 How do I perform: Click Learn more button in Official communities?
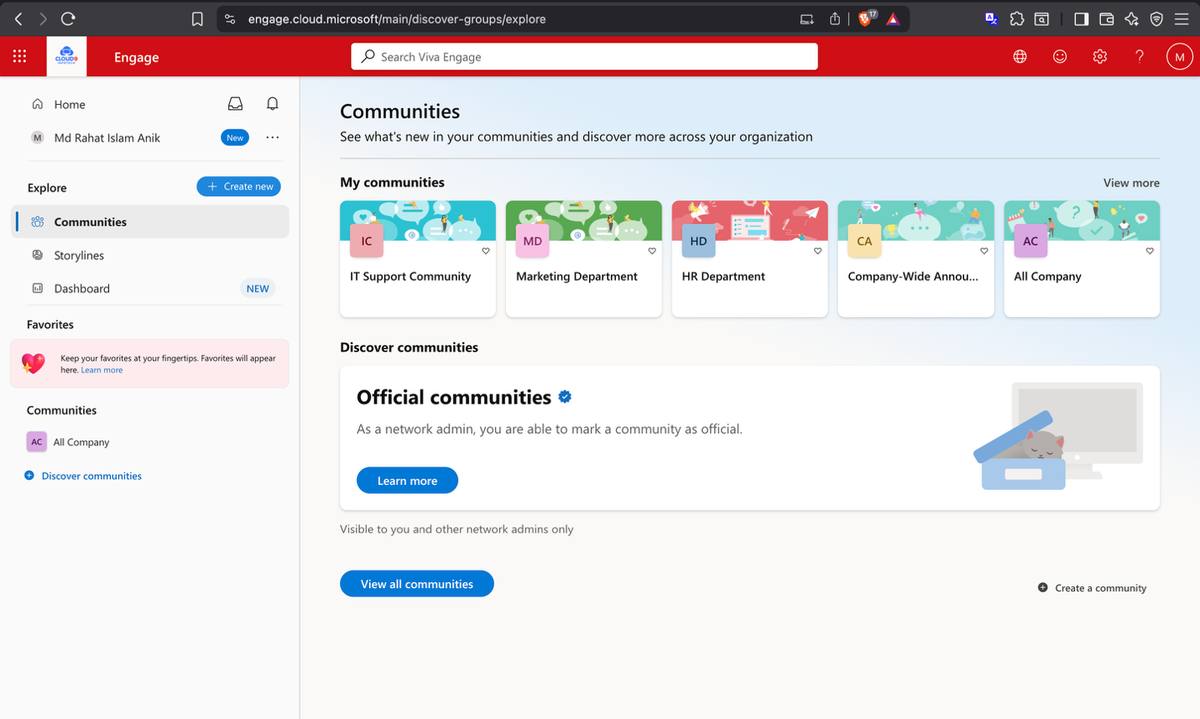pos(407,481)
